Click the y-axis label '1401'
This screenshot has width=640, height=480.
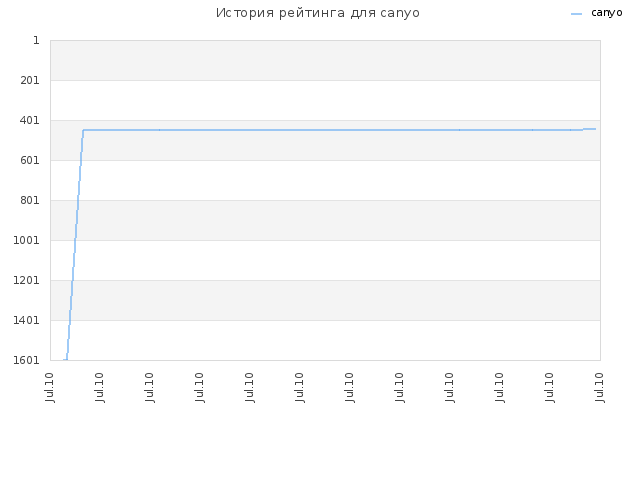tap(27, 320)
